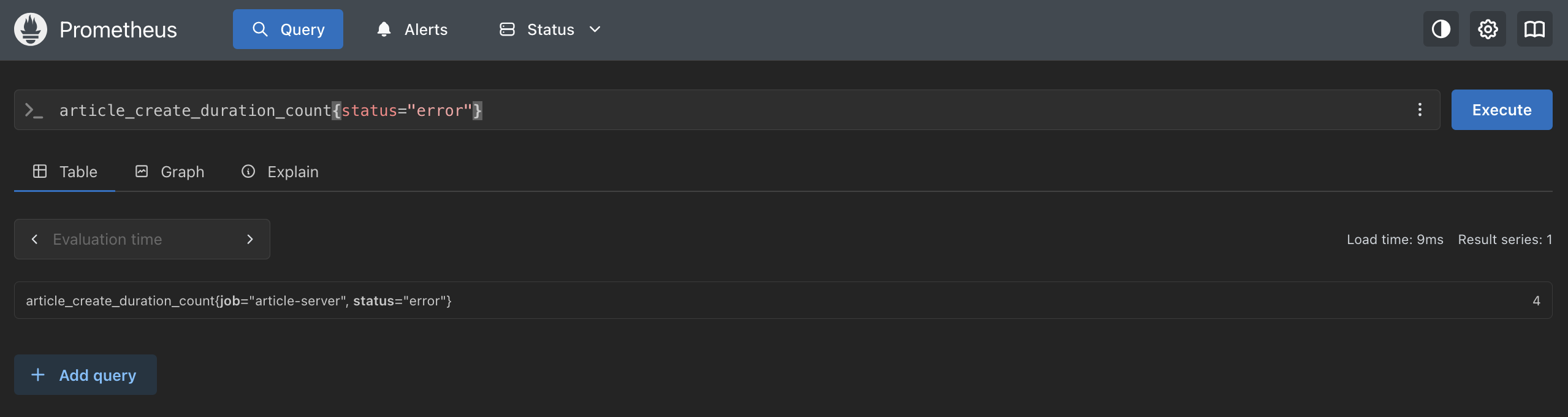The width and height of the screenshot is (1568, 417).
Task: Click the plus icon in Add query
Action: 38,375
